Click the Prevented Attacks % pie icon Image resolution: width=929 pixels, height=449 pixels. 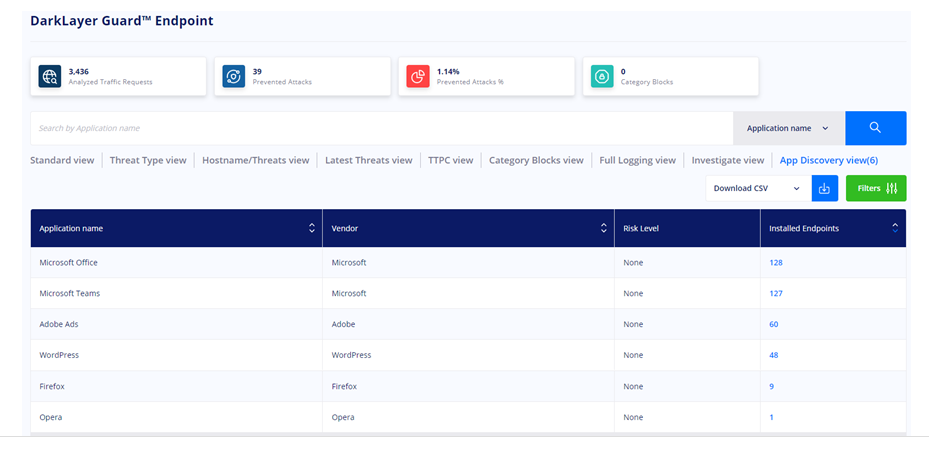(x=418, y=76)
